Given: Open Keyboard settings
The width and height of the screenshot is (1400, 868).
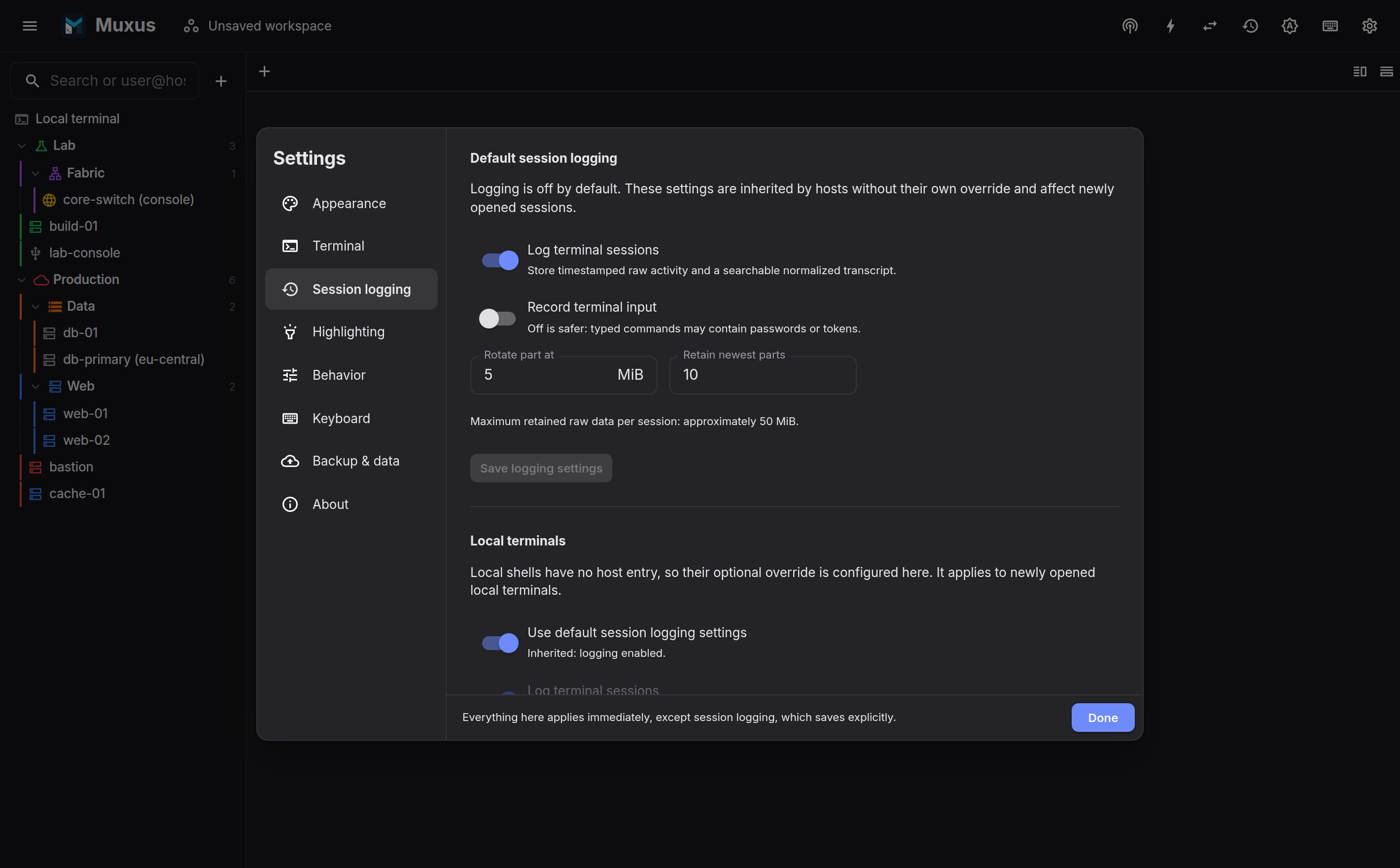Looking at the screenshot, I should [x=351, y=419].
